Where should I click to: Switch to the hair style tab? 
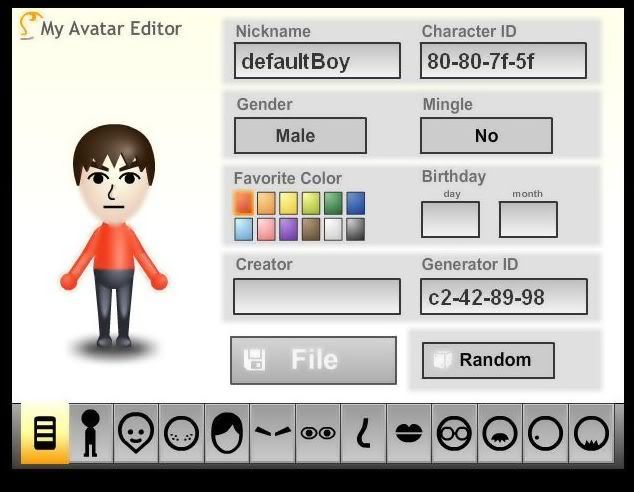tap(227, 433)
